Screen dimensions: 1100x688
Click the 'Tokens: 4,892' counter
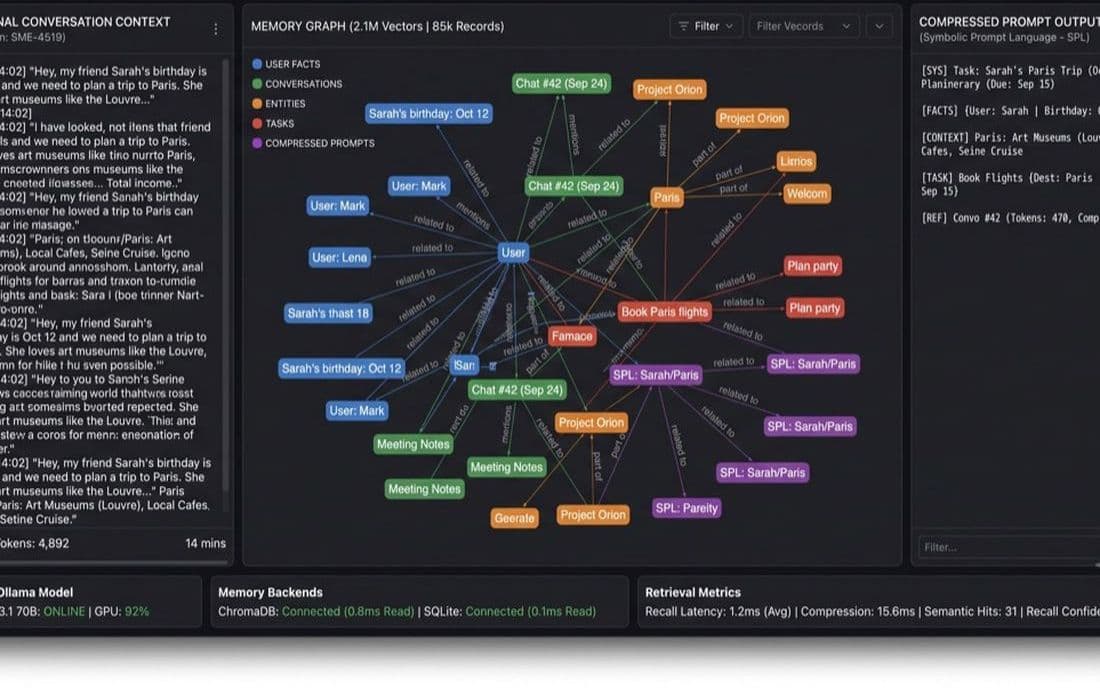[x=34, y=543]
